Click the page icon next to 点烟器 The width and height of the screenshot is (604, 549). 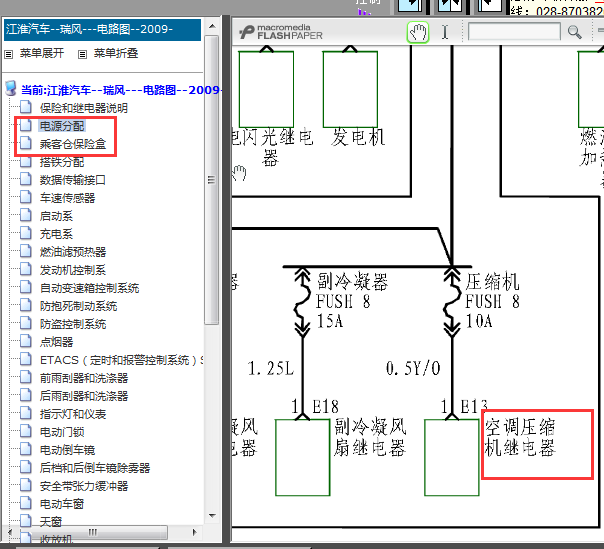coord(26,341)
